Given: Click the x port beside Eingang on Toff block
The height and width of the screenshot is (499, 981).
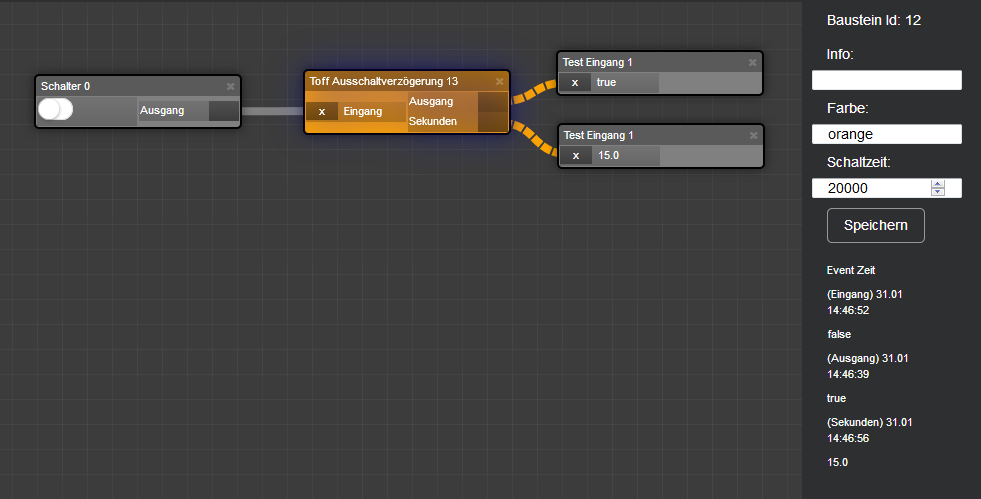Looking at the screenshot, I should pos(322,111).
